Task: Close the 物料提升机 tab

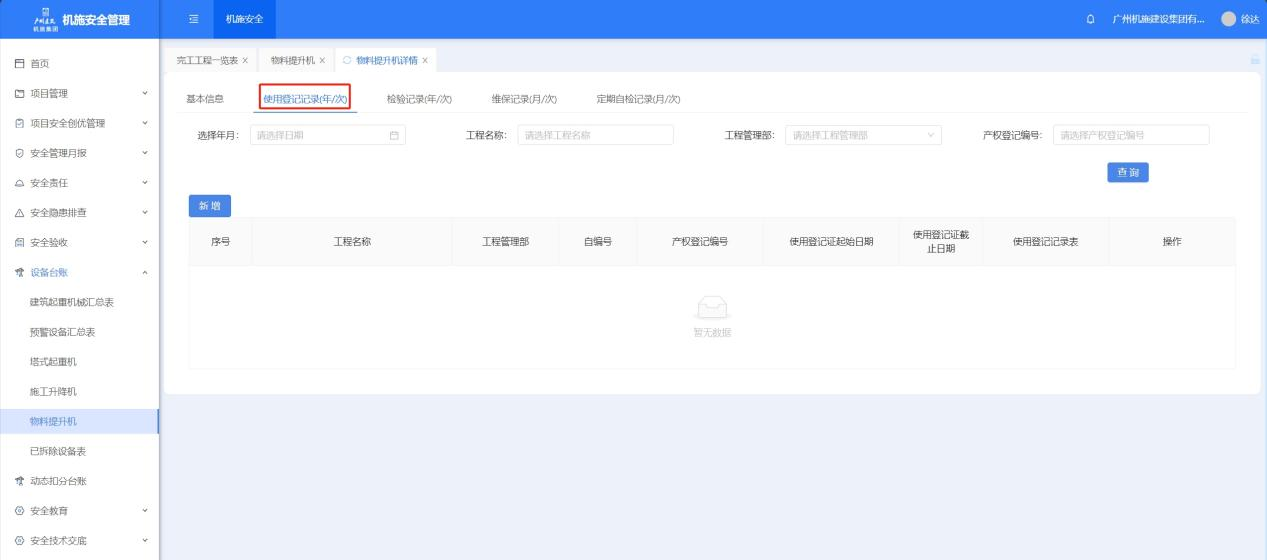Action: (x=323, y=61)
